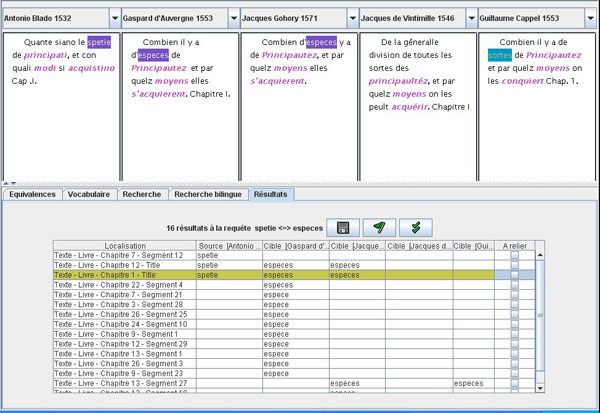Open the Recherche bilingue tab
Image resolution: width=600 pixels, height=413 pixels.
click(207, 195)
